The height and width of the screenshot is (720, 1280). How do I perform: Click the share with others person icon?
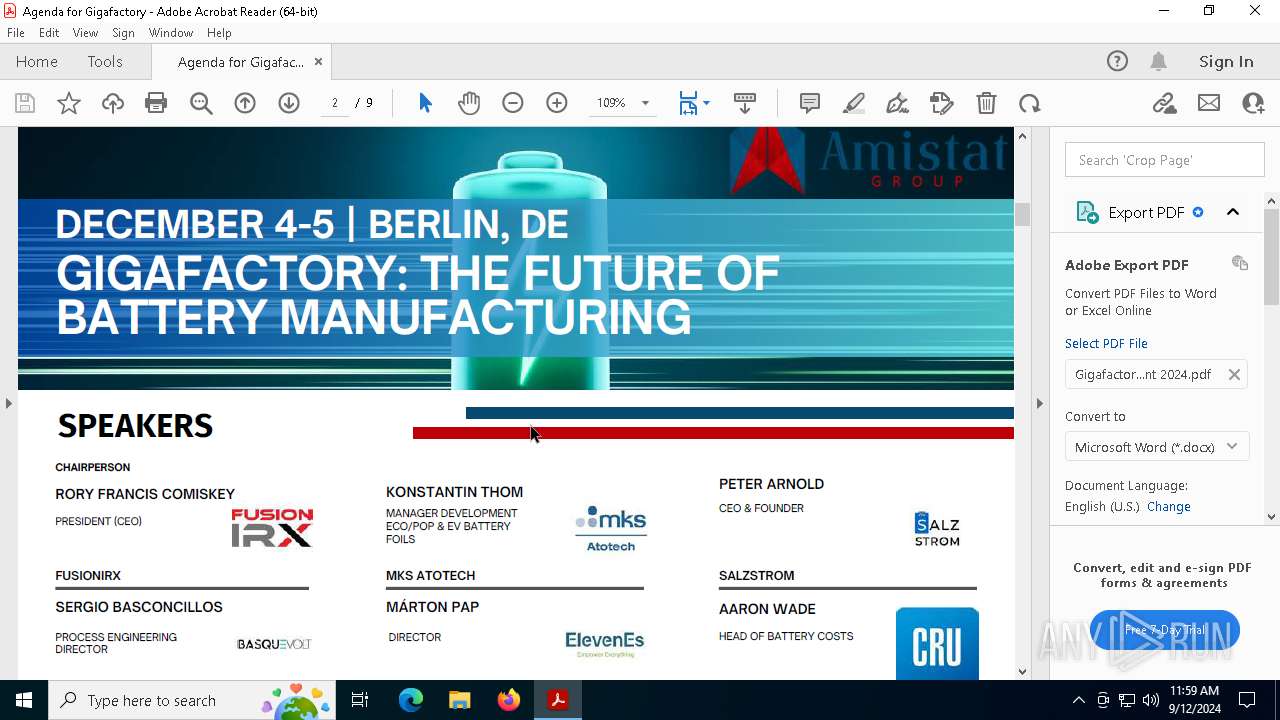[1253, 103]
